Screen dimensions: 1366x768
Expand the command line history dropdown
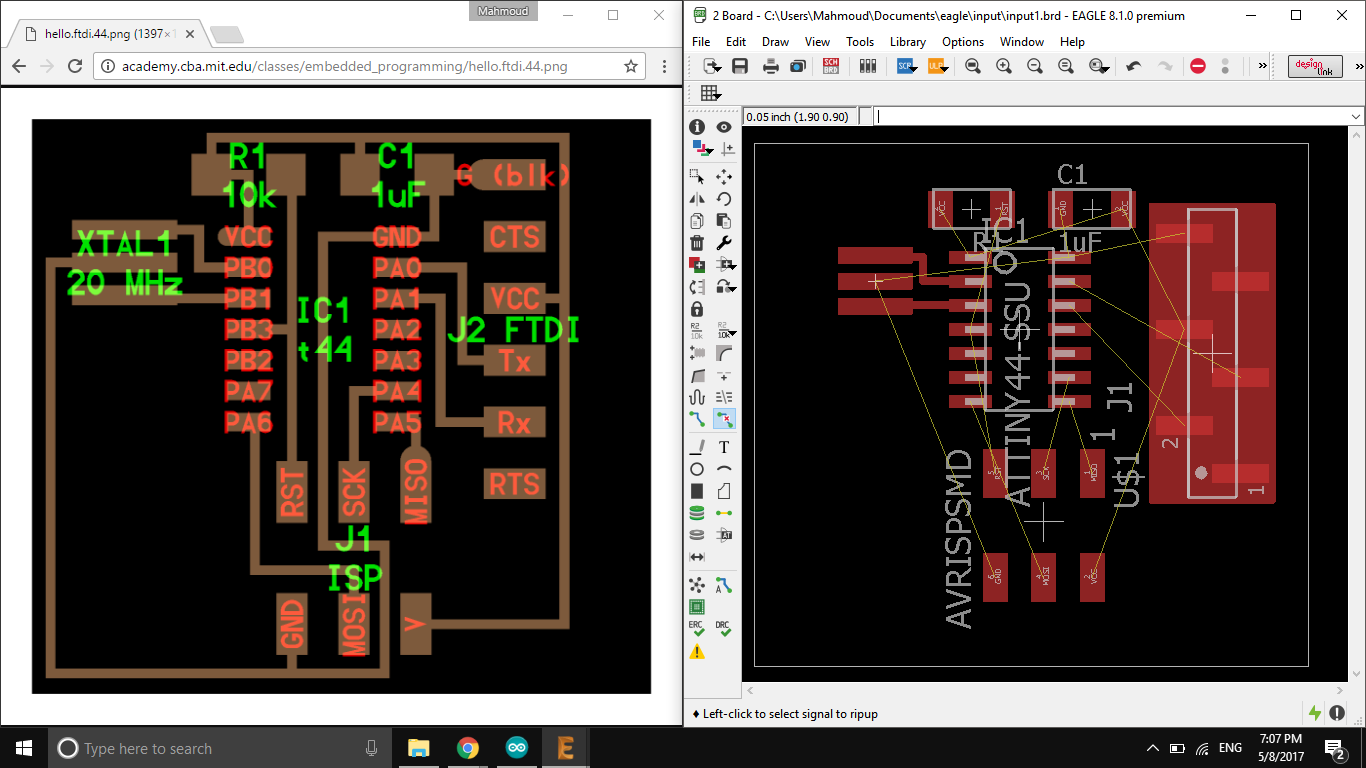coord(1356,116)
